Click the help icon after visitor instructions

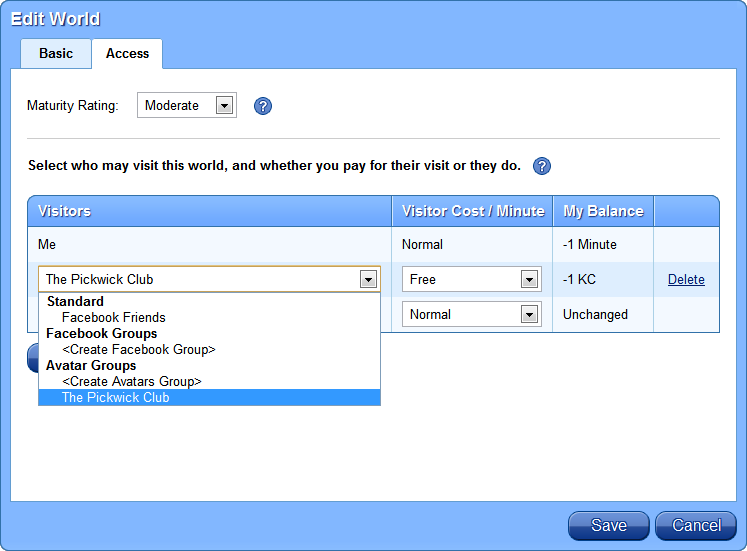pyautogui.click(x=542, y=166)
